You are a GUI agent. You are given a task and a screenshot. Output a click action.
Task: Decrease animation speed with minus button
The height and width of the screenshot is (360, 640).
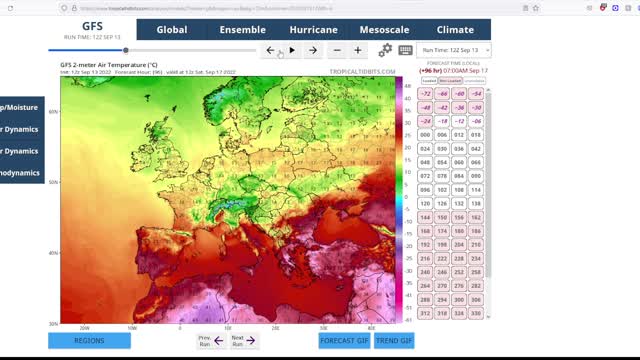337,50
